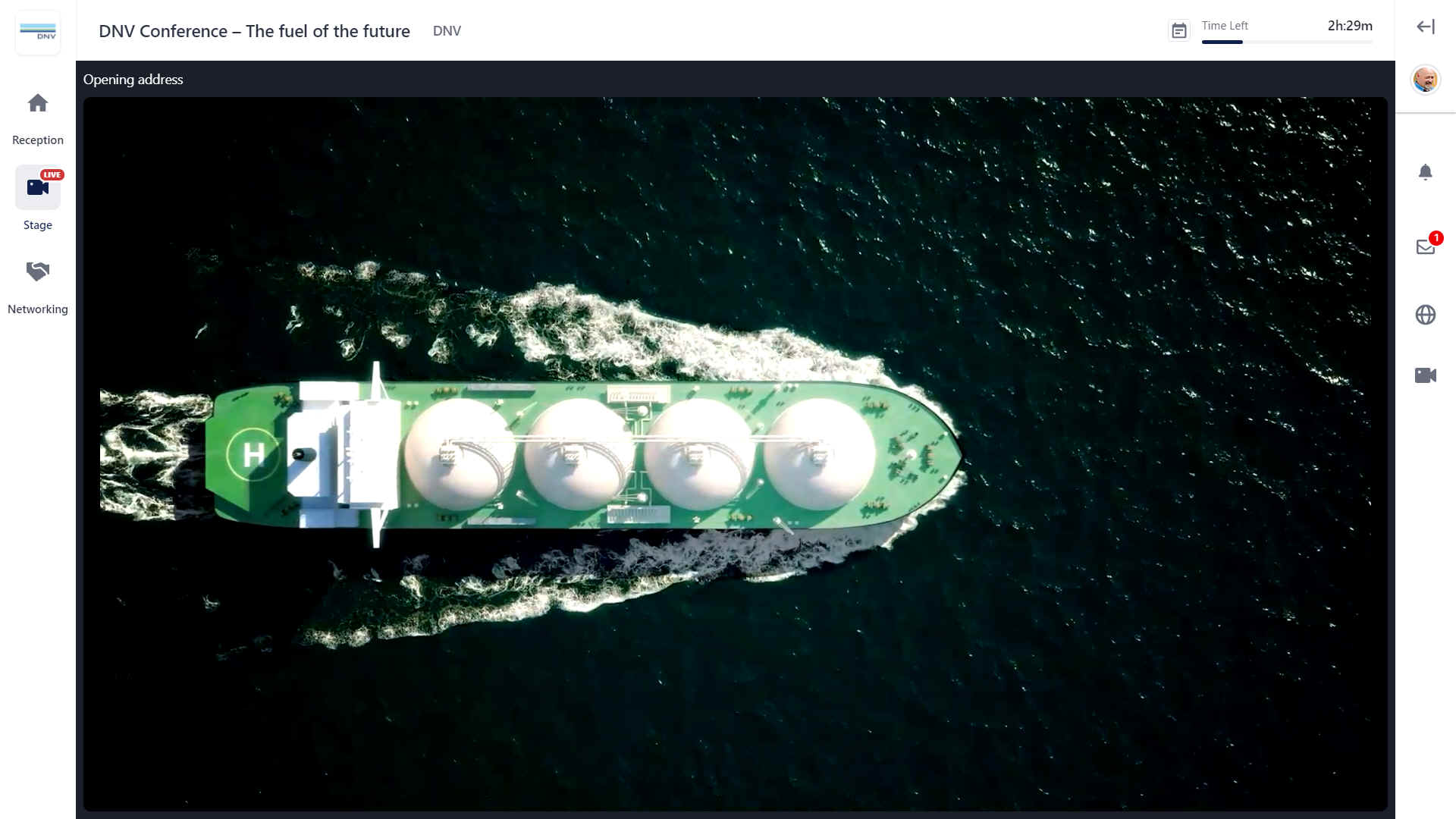Click the globe language icon

pos(1426,315)
